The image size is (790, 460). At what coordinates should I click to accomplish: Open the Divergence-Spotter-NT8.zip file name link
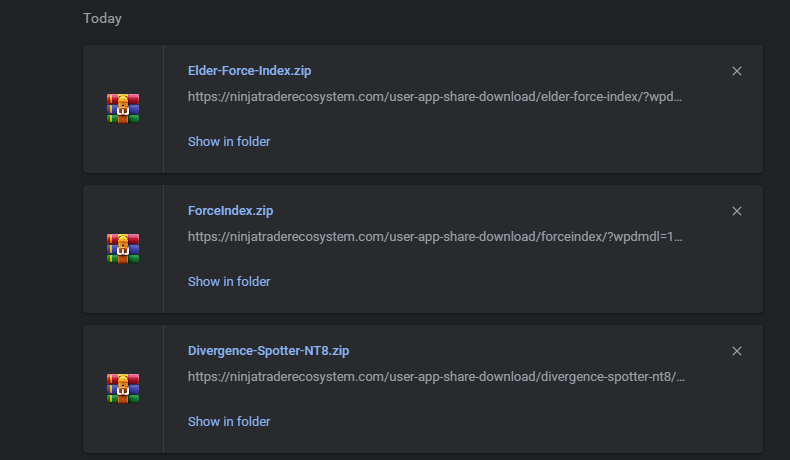coord(268,351)
